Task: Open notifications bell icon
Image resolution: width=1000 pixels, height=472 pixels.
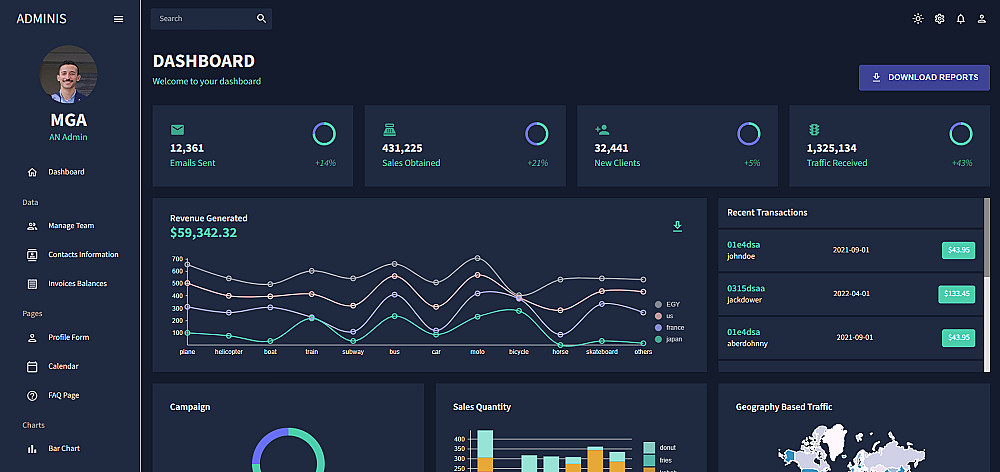Action: (960, 18)
